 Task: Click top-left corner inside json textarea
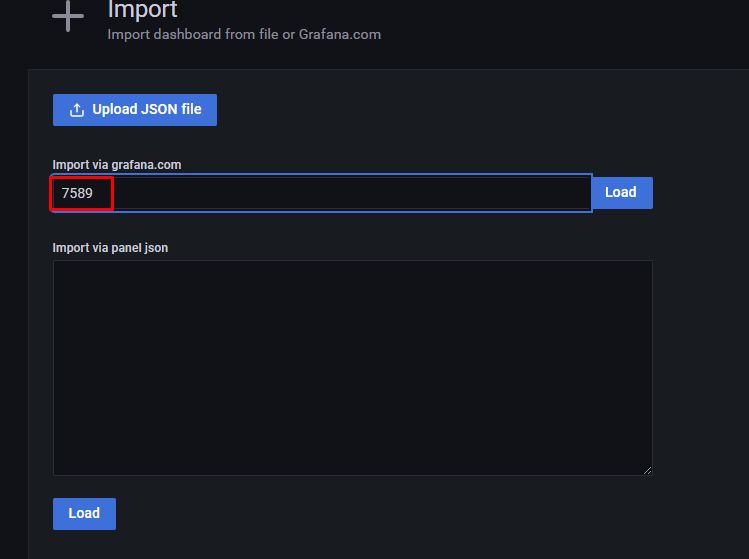pos(60,267)
